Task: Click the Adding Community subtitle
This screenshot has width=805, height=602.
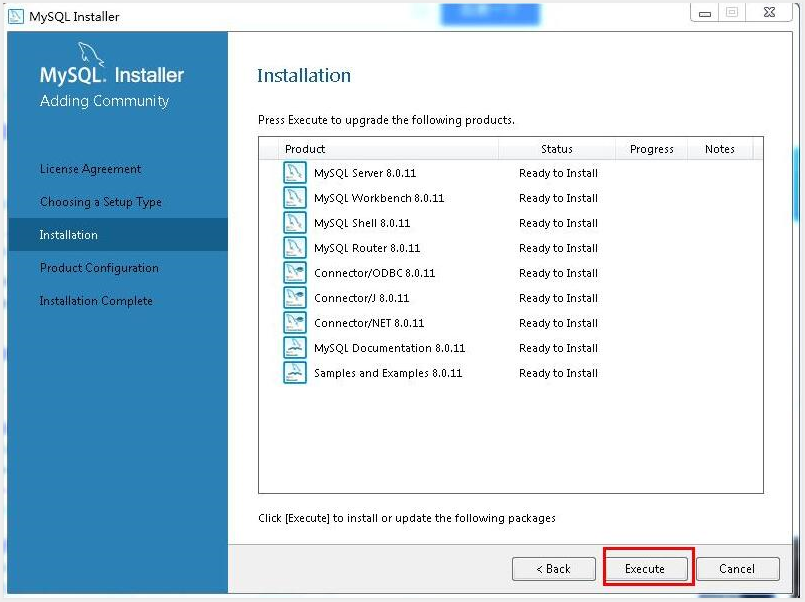Action: coord(104,101)
